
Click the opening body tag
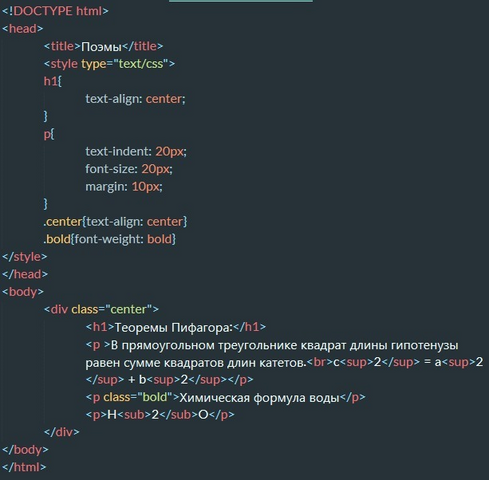23,292
